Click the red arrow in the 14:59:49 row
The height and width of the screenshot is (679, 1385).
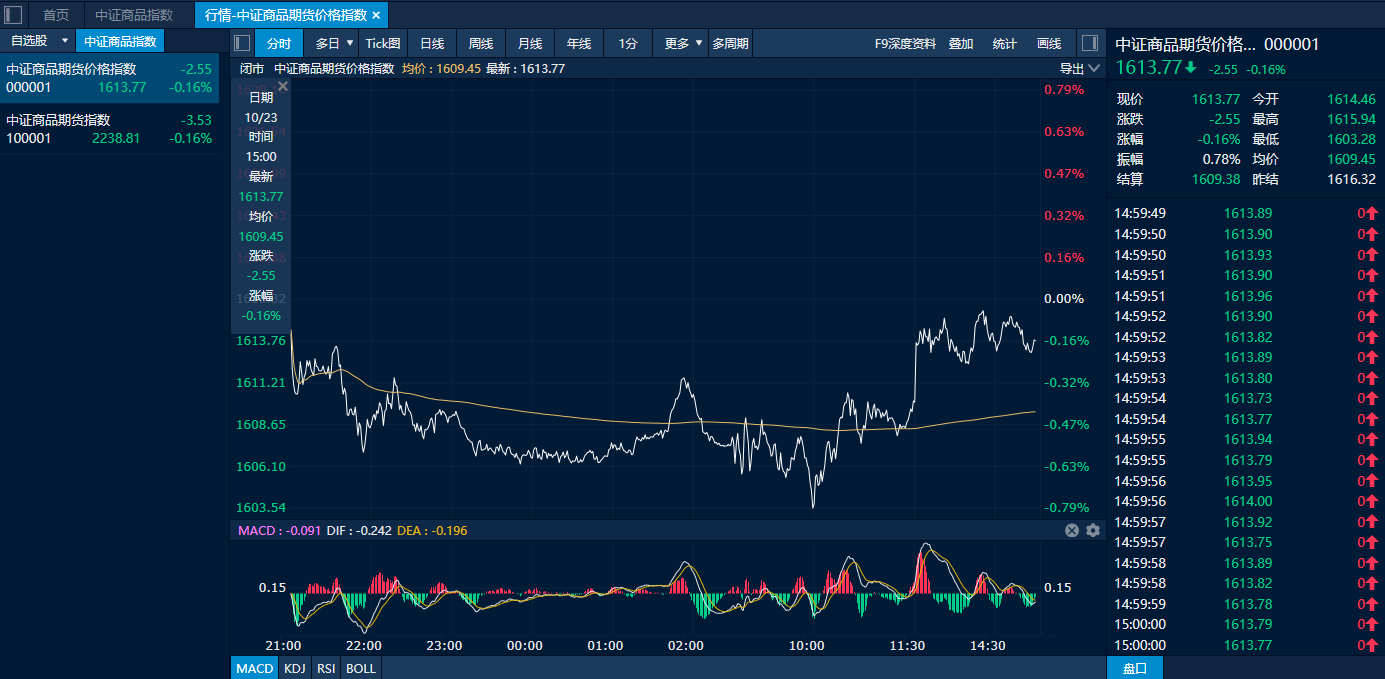(x=1372, y=213)
